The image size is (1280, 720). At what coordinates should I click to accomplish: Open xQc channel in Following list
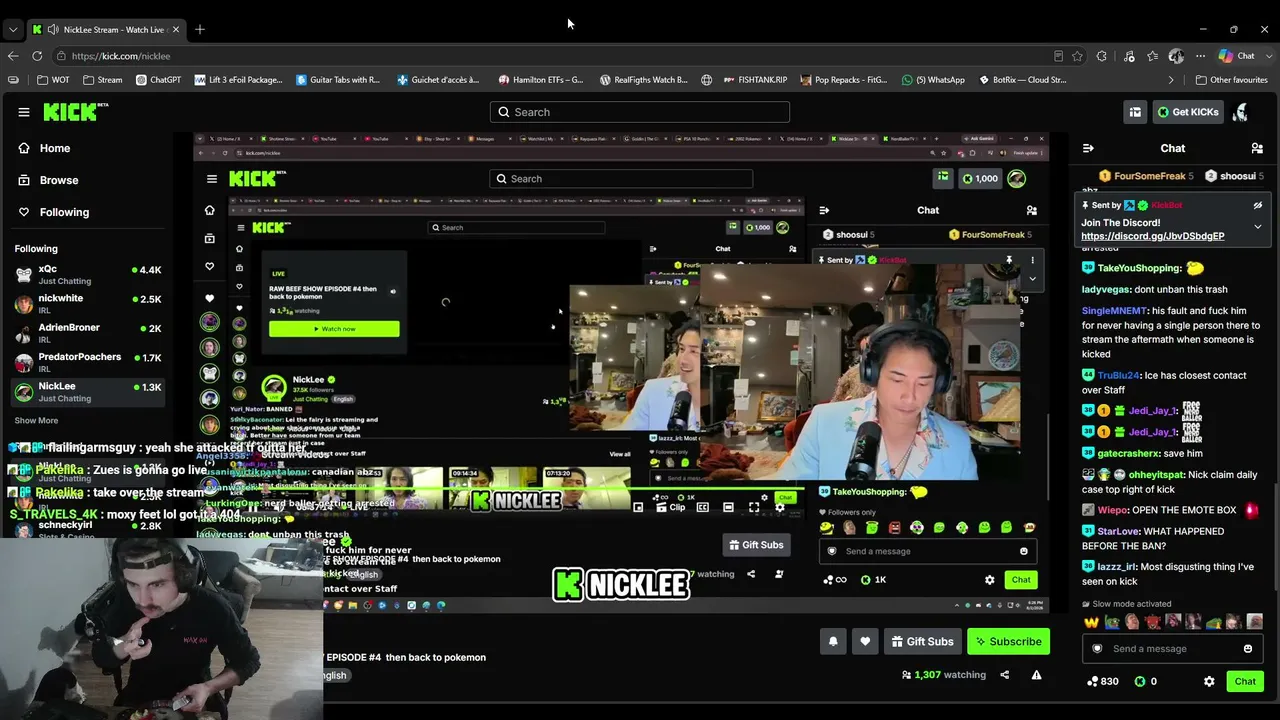click(x=88, y=275)
